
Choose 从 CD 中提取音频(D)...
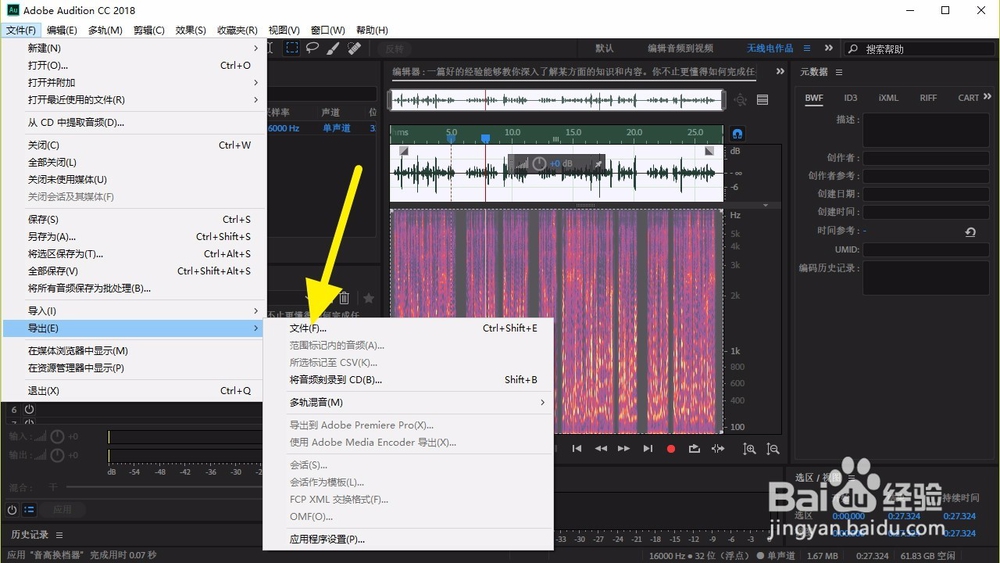pyautogui.click(x=134, y=122)
